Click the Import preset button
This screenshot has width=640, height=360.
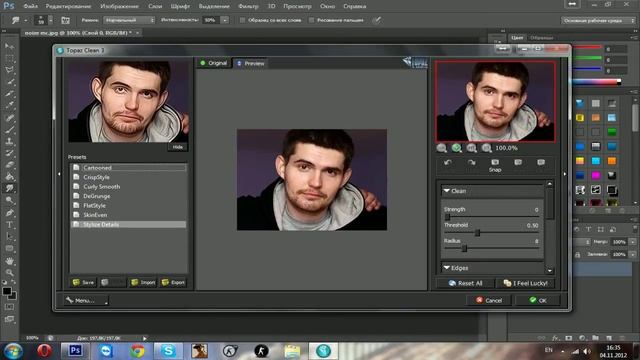pos(143,282)
